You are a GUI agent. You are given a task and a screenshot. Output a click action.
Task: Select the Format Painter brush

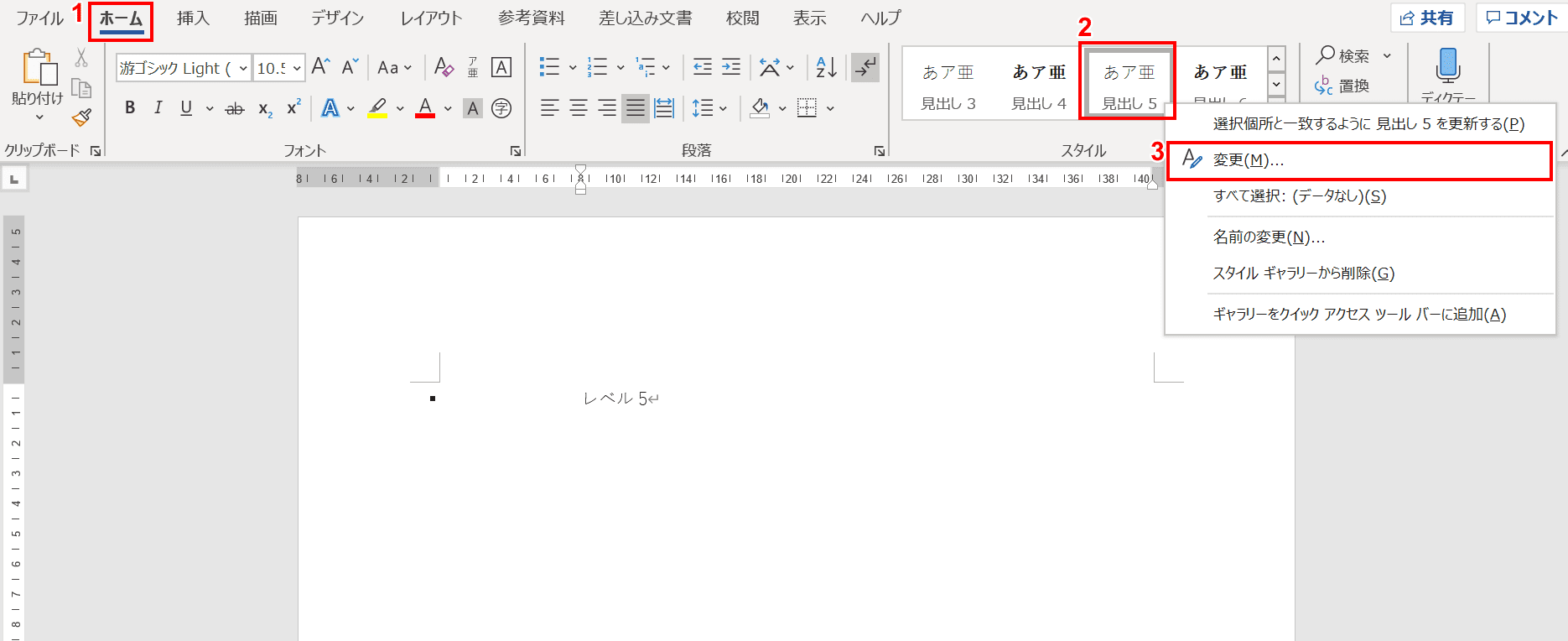81,118
